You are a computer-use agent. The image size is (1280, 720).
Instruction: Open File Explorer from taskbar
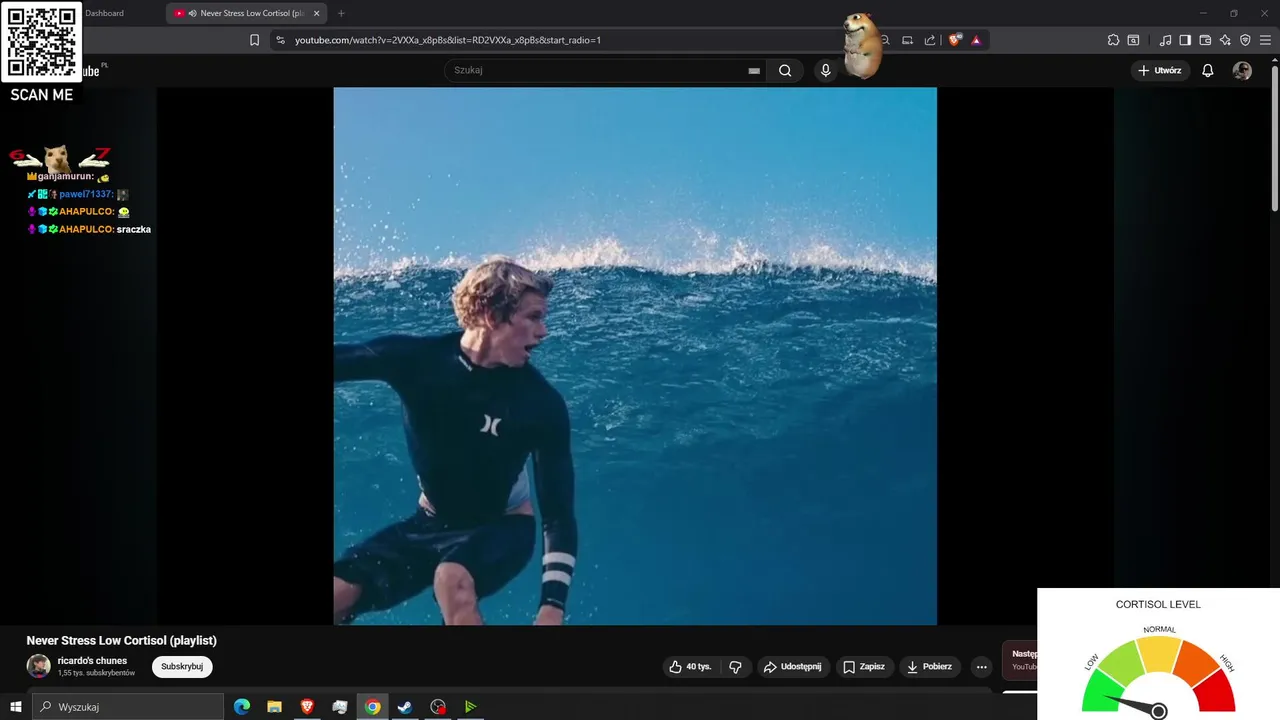pos(274,707)
